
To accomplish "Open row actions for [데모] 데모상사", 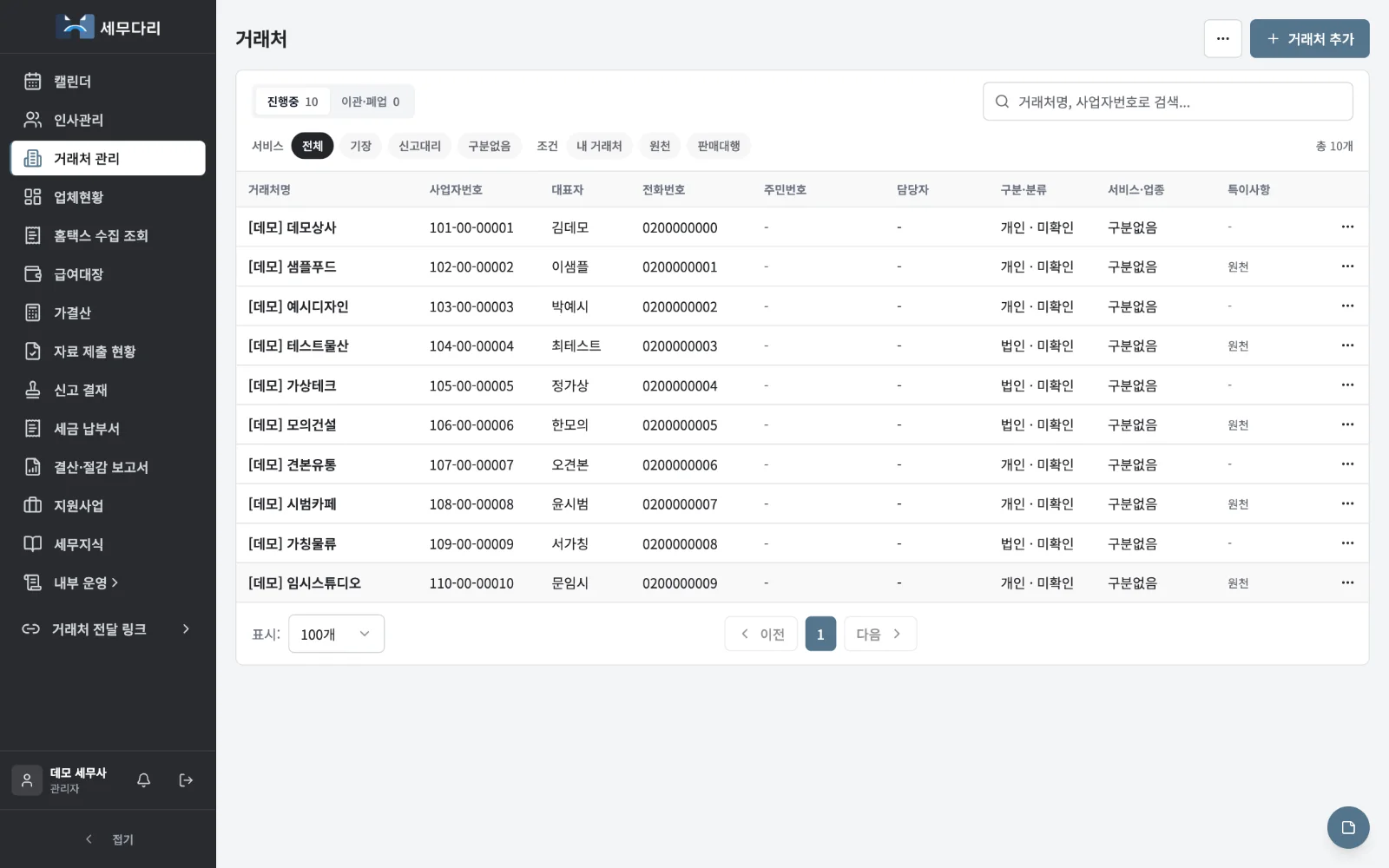I will coord(1347,227).
